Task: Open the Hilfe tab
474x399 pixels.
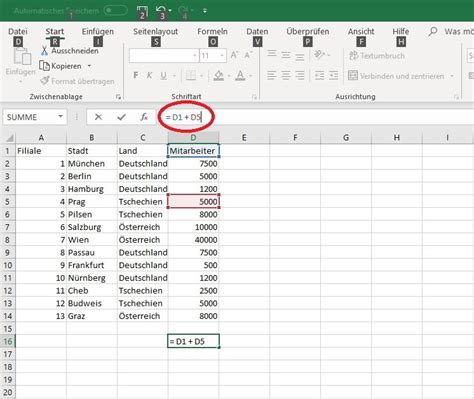Action: (x=401, y=31)
